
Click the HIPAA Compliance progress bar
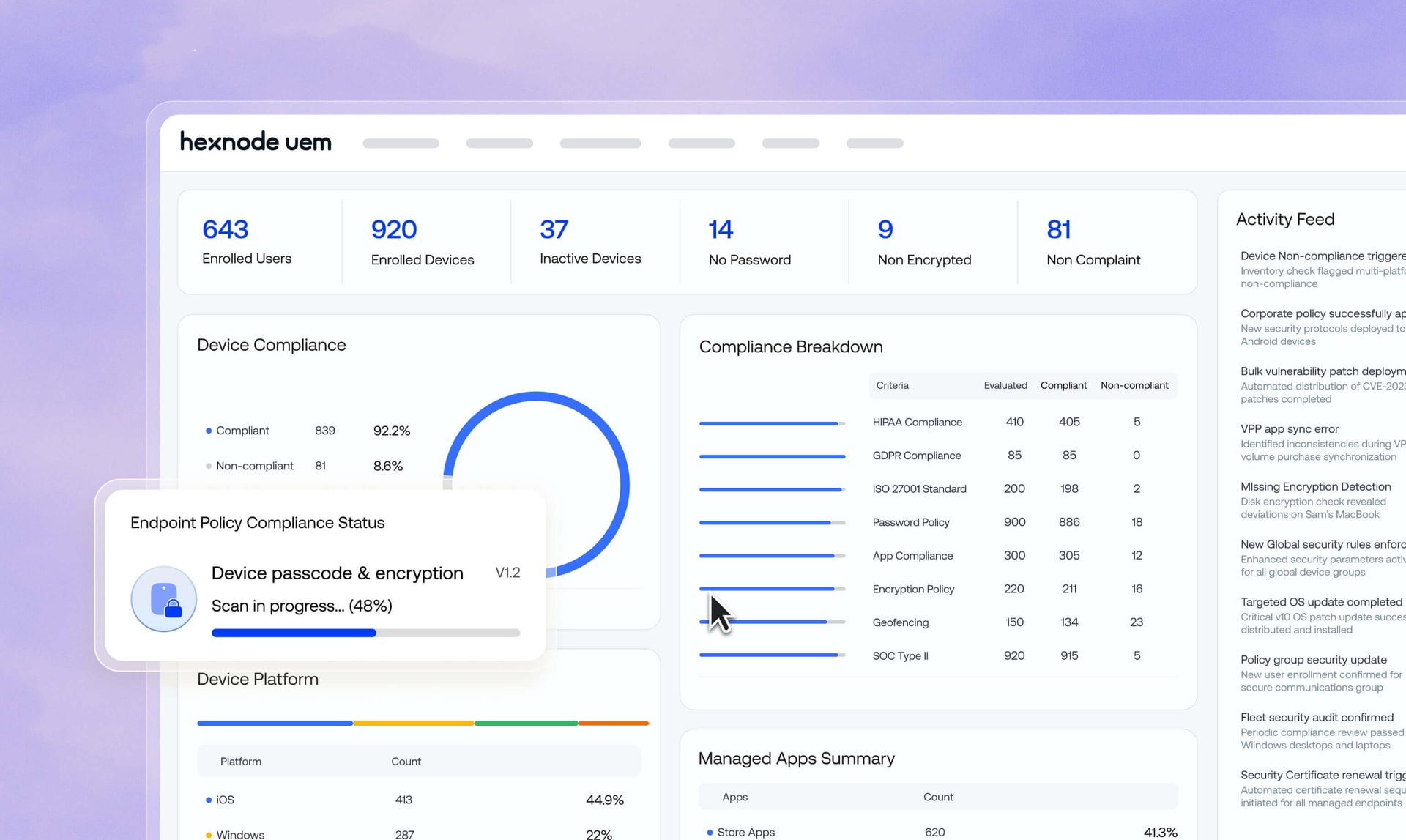[x=772, y=423]
